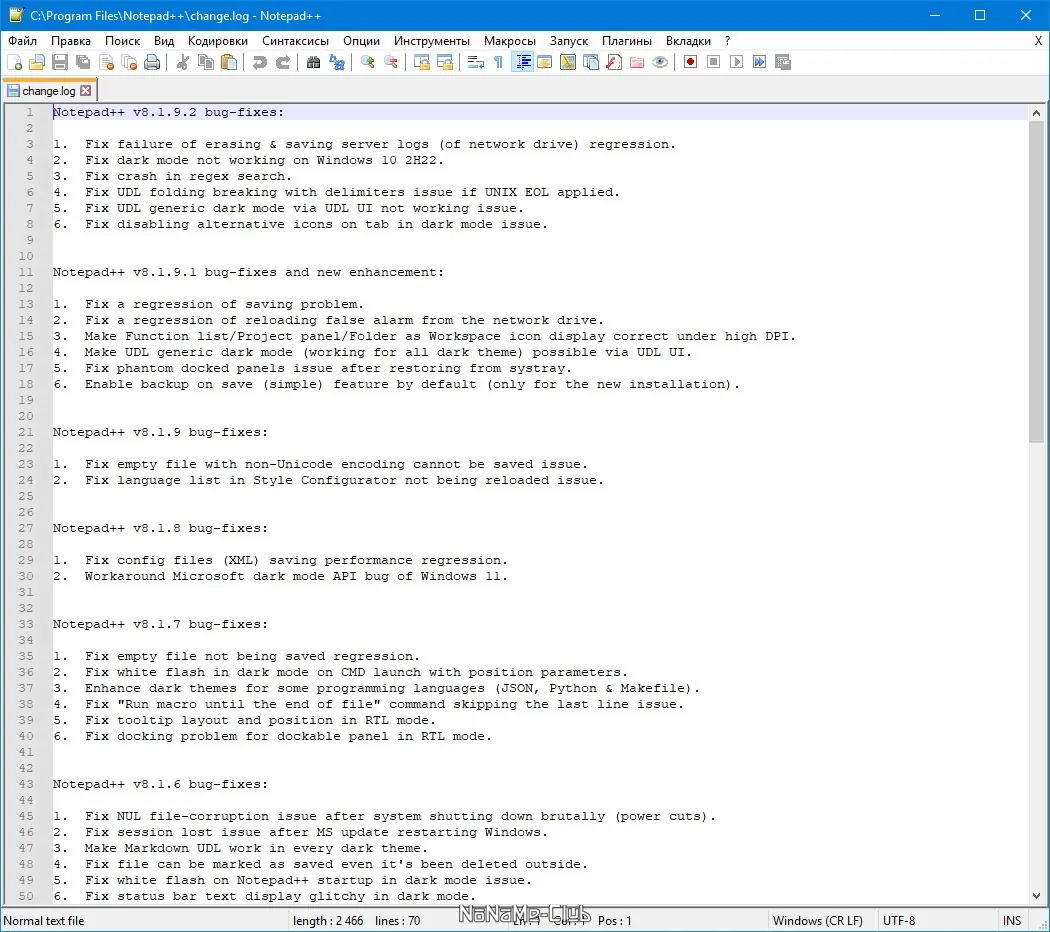The height and width of the screenshot is (932, 1050).
Task: Click UTF-8 encoding in status bar
Action: pos(899,921)
